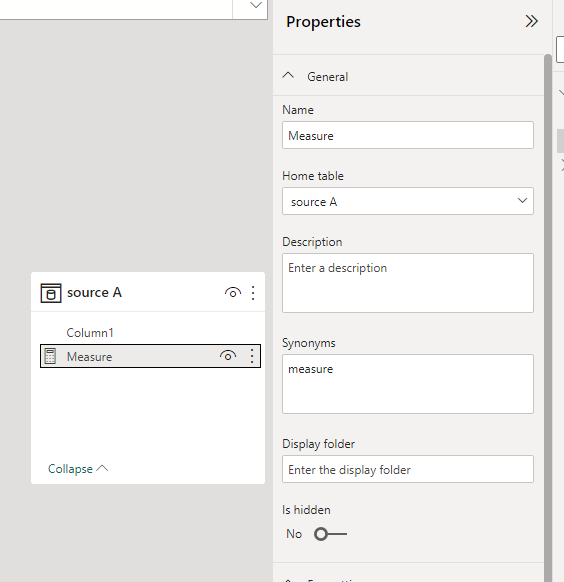Open more options for source A table
Screen dimensions: 564x582
coord(253,293)
